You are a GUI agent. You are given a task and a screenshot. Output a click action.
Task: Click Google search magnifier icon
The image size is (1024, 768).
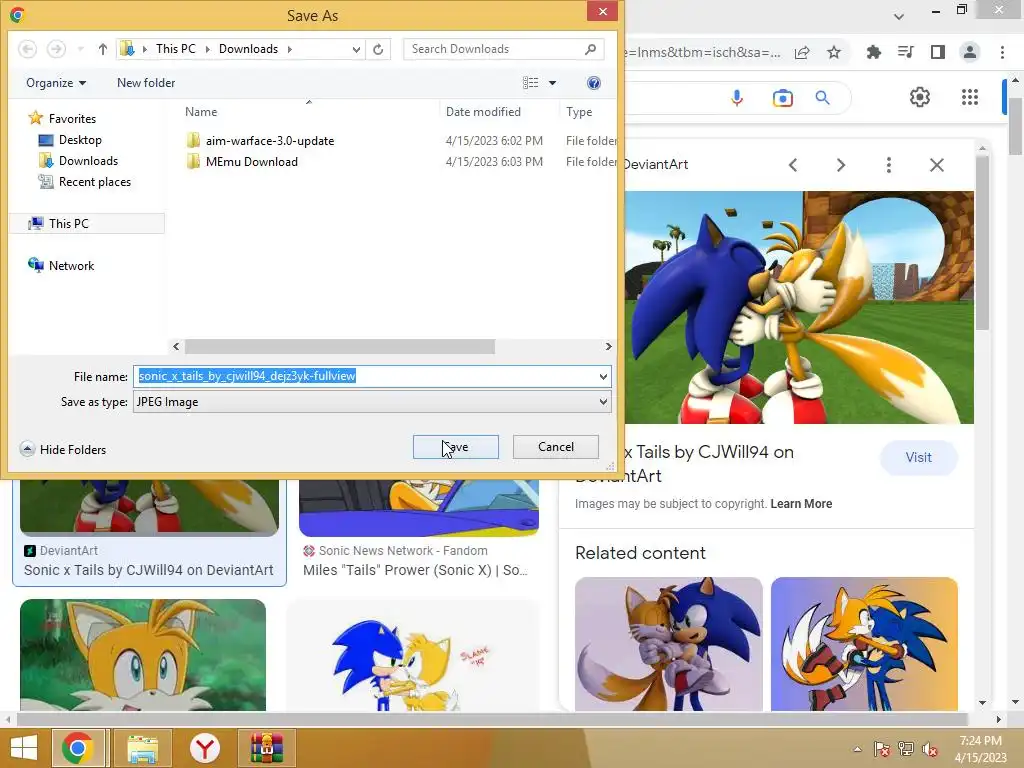pos(823,98)
